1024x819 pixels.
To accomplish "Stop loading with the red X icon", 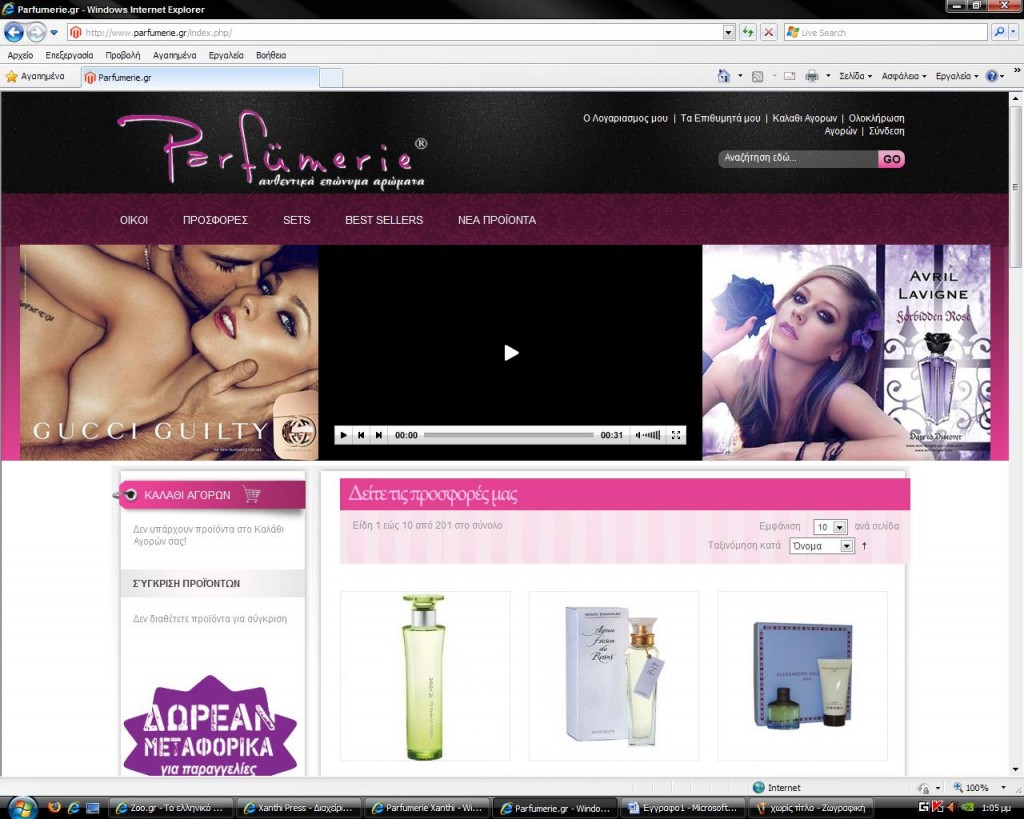I will [769, 32].
